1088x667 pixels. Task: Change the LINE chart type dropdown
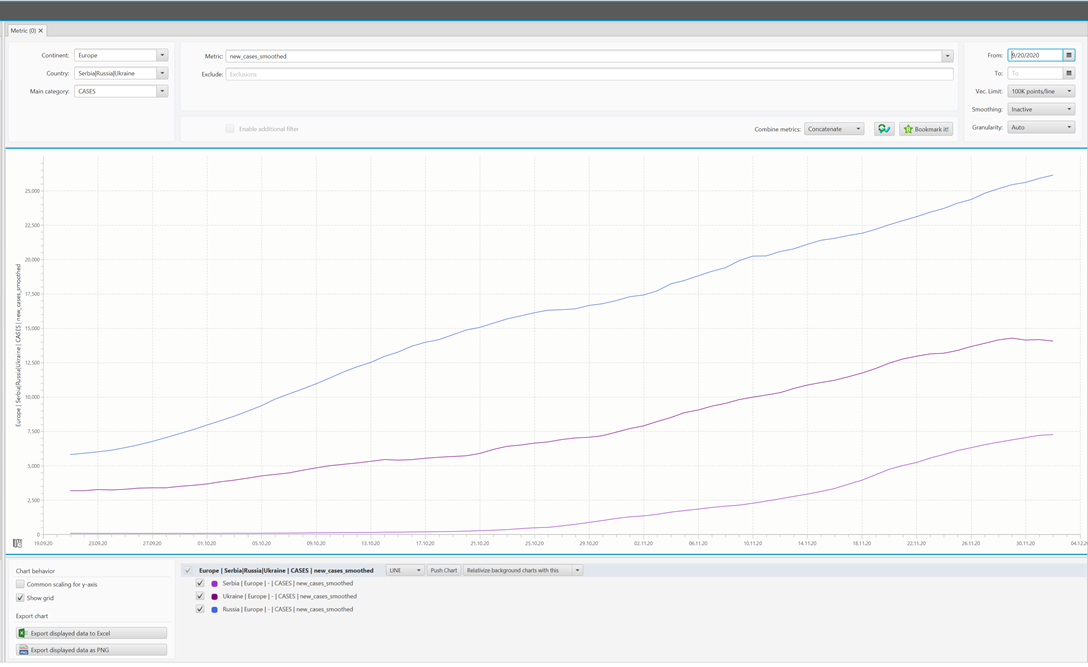click(x=405, y=570)
